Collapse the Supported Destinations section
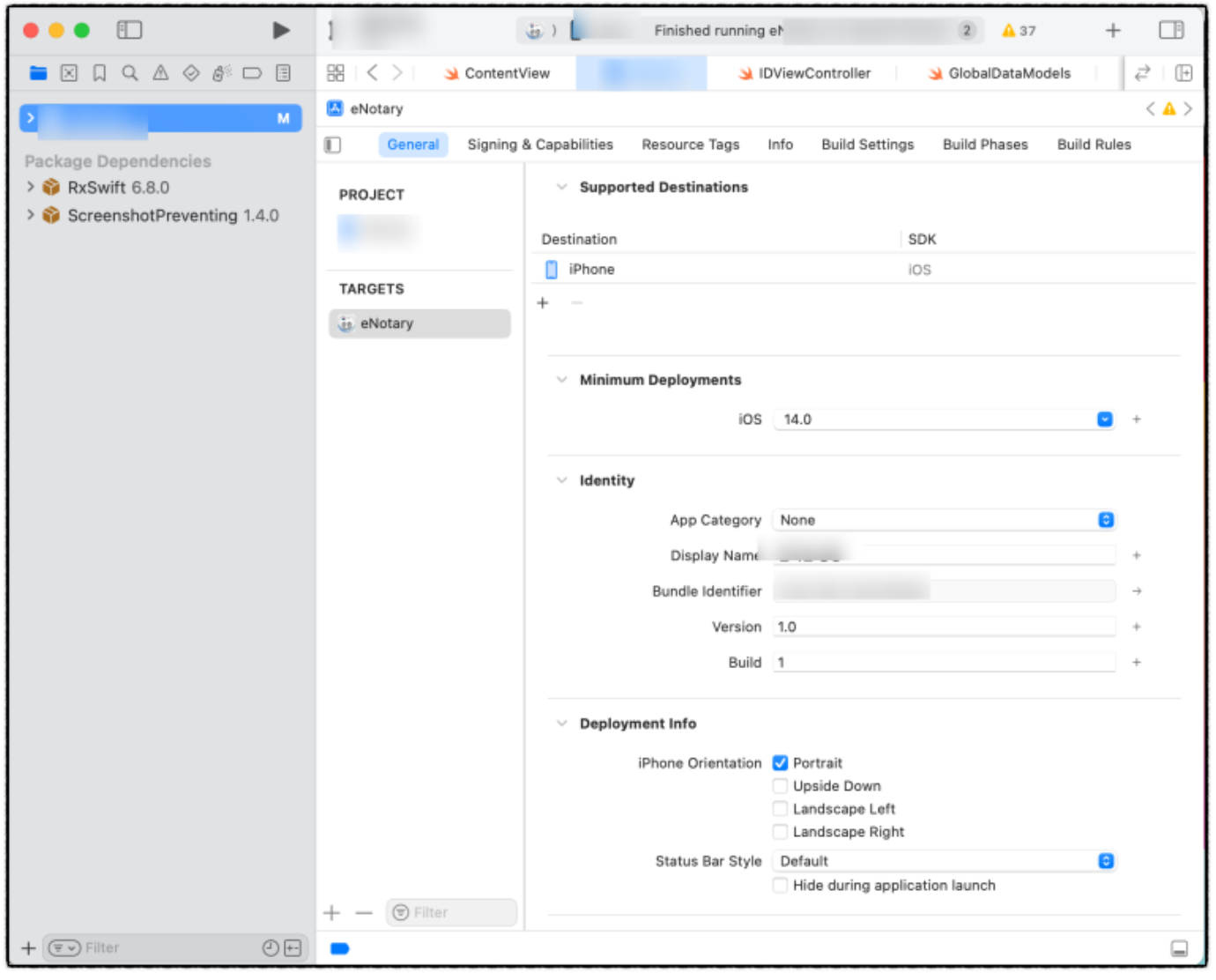Screen dimensions: 1216x980 point(561,187)
